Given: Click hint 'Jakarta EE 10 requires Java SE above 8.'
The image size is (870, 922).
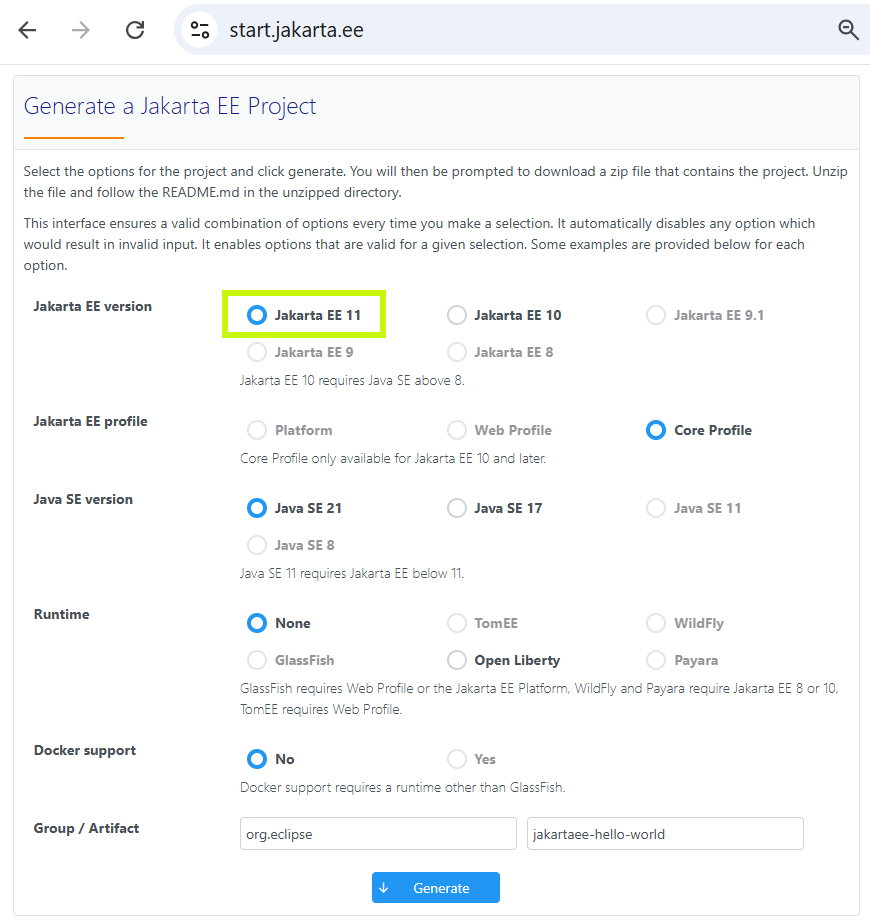Looking at the screenshot, I should pos(352,380).
